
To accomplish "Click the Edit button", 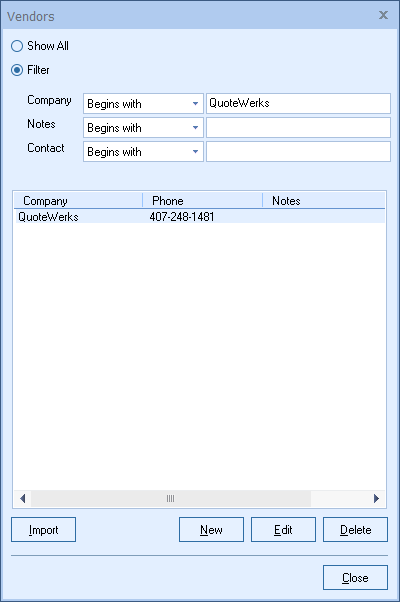I will coord(283,529).
